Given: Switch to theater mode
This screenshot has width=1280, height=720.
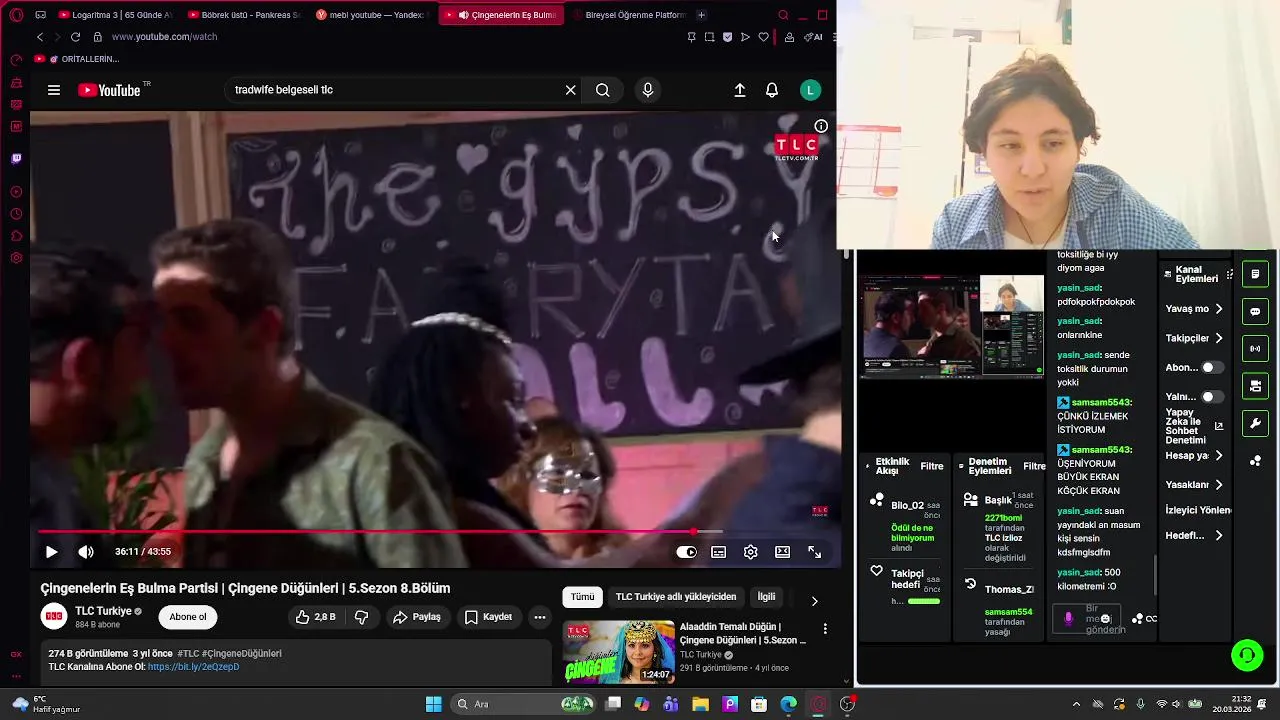Looking at the screenshot, I should (x=782, y=552).
